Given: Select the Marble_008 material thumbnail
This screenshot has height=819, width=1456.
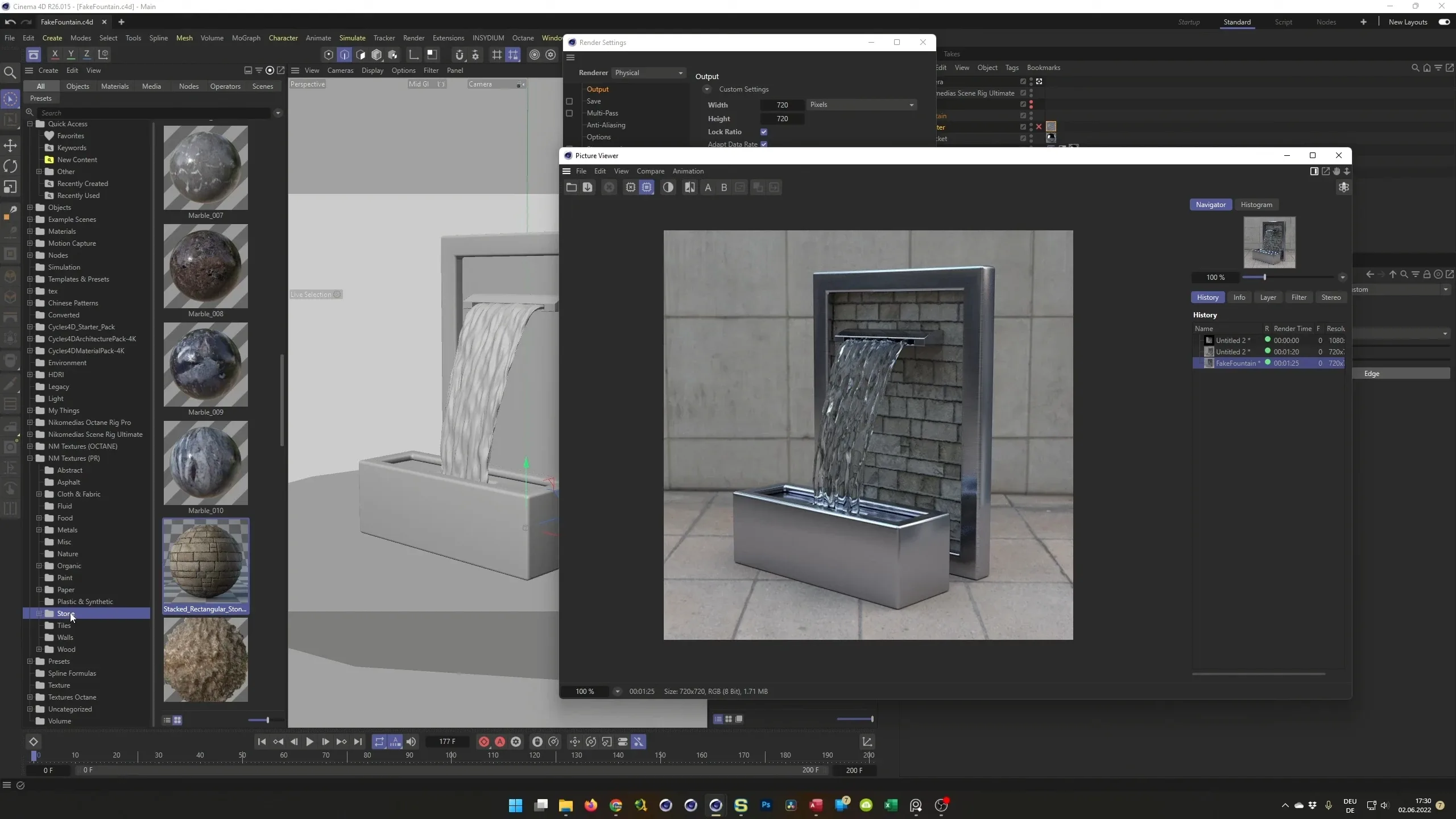Looking at the screenshot, I should [x=205, y=266].
